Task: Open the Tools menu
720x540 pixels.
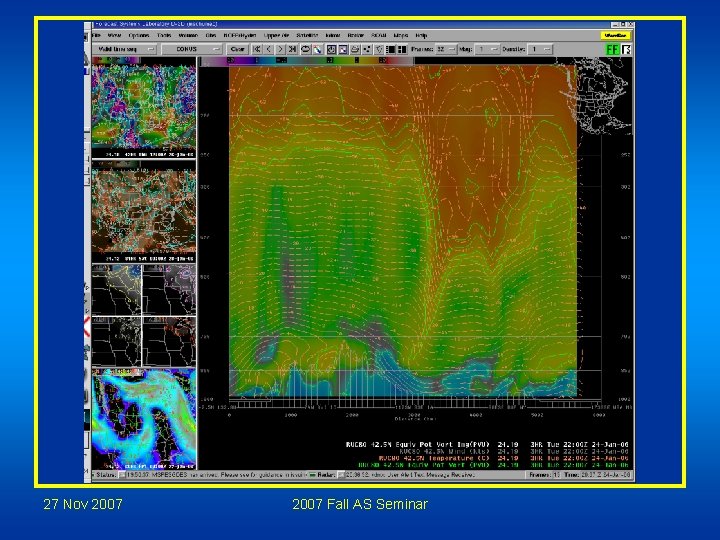Action: (x=164, y=35)
